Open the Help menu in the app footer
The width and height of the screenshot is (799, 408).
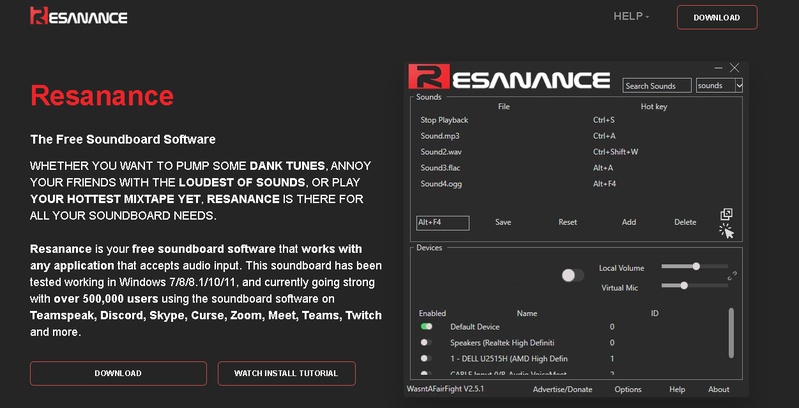[677, 389]
